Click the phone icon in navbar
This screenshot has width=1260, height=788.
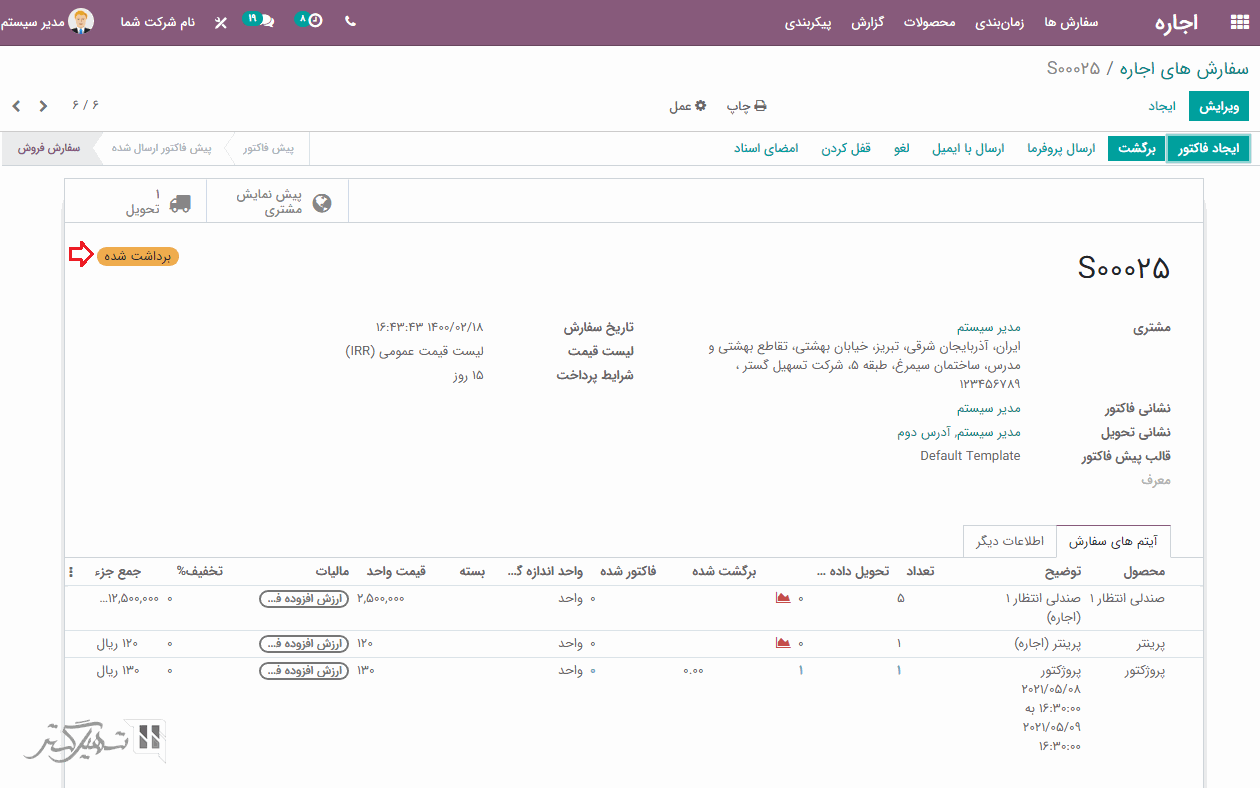pos(350,21)
